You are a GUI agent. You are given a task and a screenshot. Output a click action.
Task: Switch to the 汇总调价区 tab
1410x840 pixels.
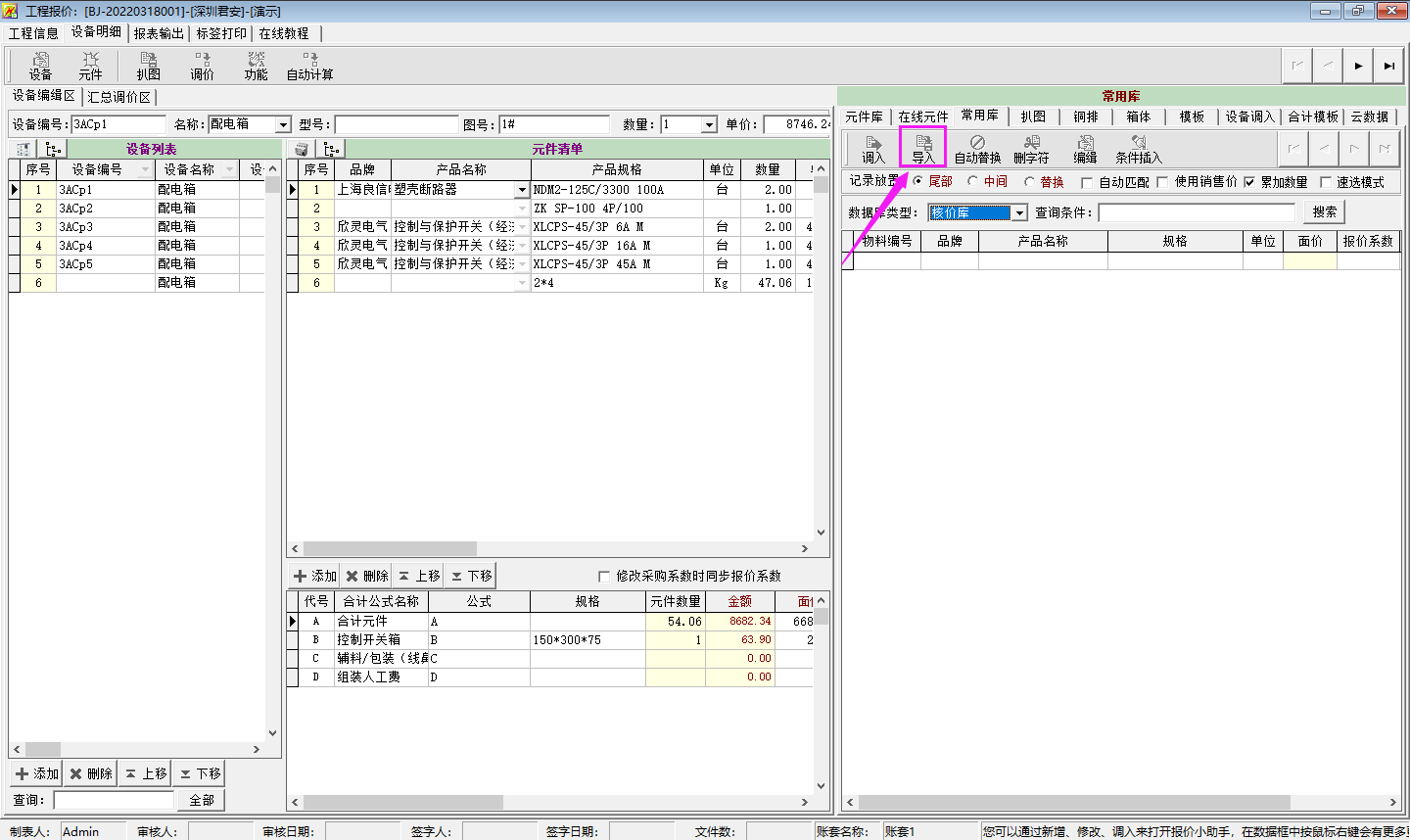click(x=118, y=97)
